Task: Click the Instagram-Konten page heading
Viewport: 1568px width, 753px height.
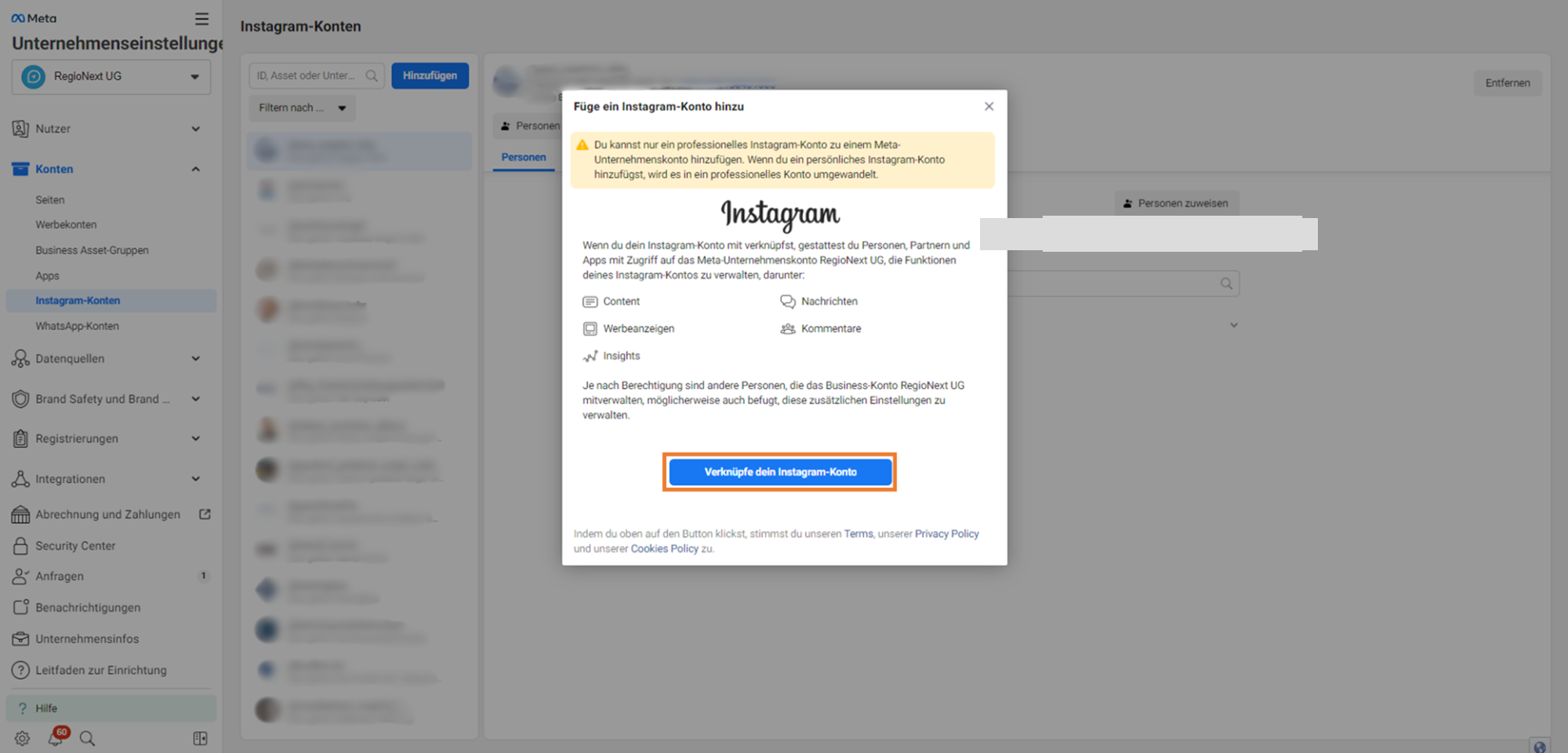Action: [x=301, y=26]
